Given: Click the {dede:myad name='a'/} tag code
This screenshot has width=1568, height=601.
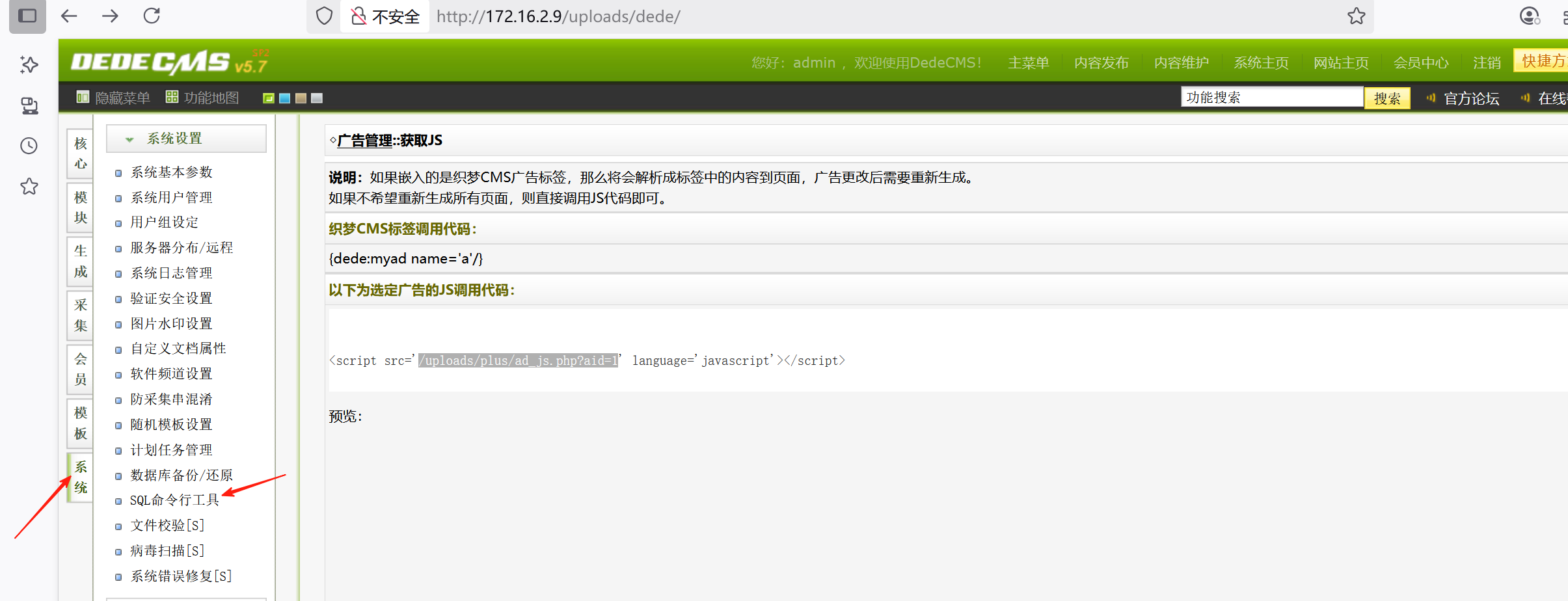Looking at the screenshot, I should point(406,259).
